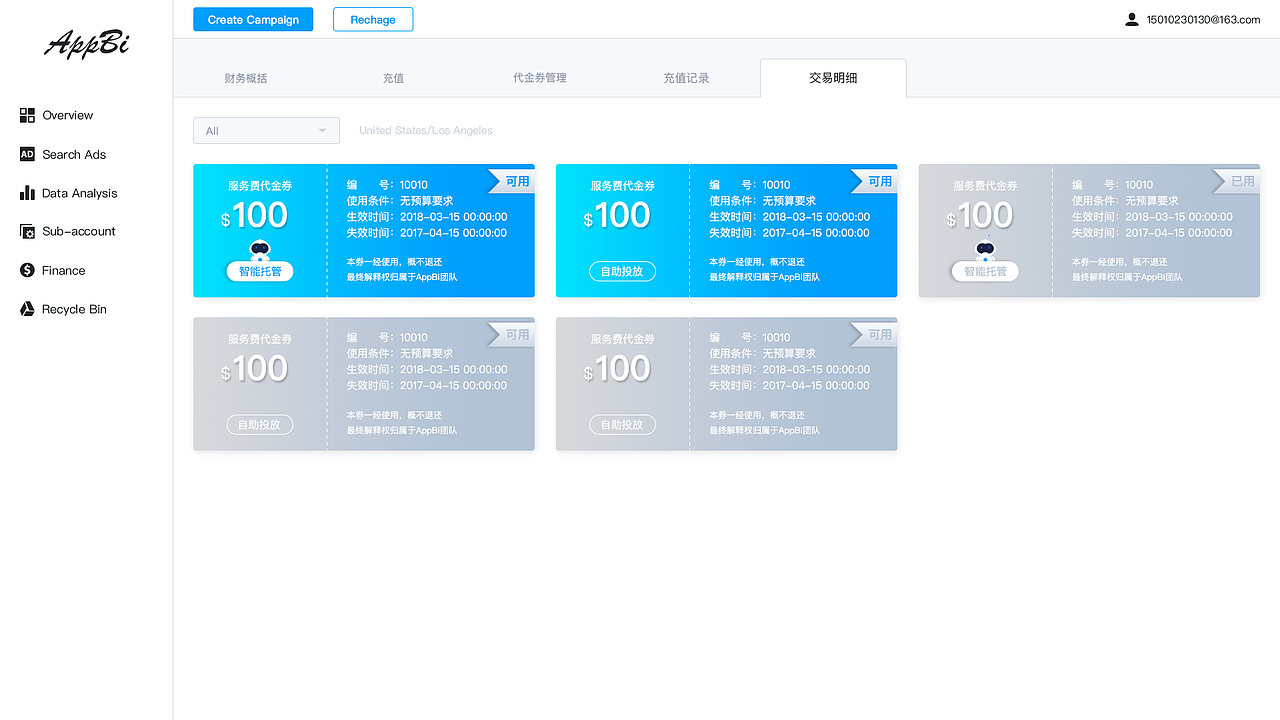Click 智能托管 on the first coupon card
The image size is (1280, 720).
tap(259, 271)
